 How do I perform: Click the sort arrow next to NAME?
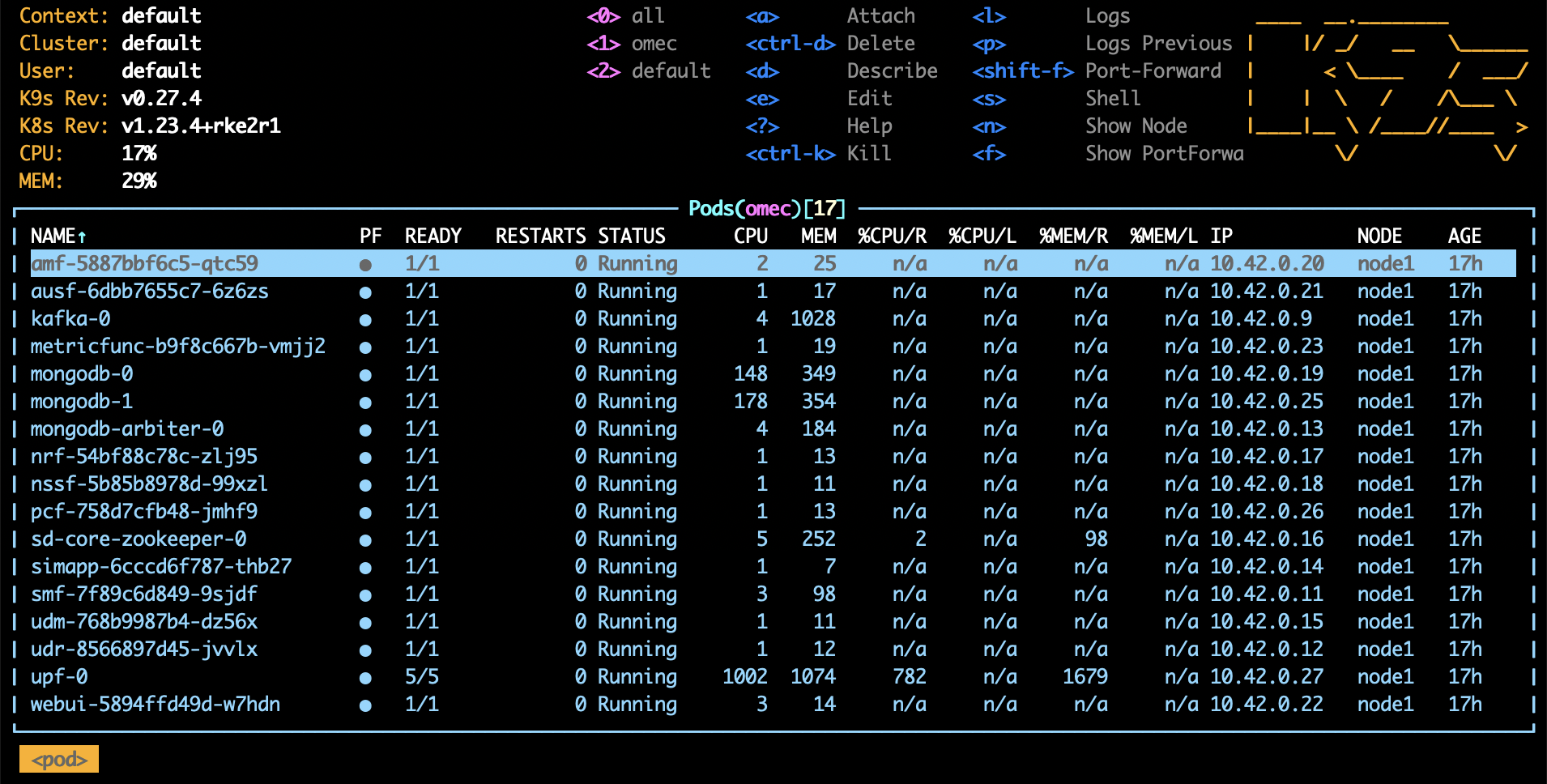click(x=82, y=236)
